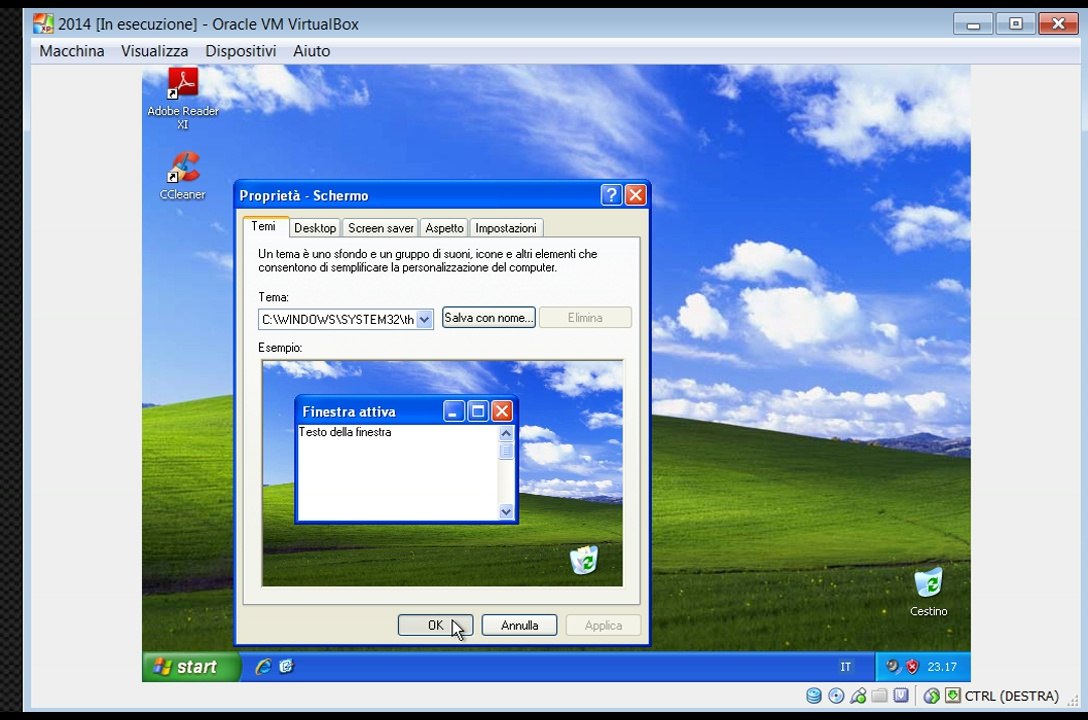The height and width of the screenshot is (720, 1088).
Task: Click the help question mark in Proprietà dialog
Action: click(x=611, y=195)
